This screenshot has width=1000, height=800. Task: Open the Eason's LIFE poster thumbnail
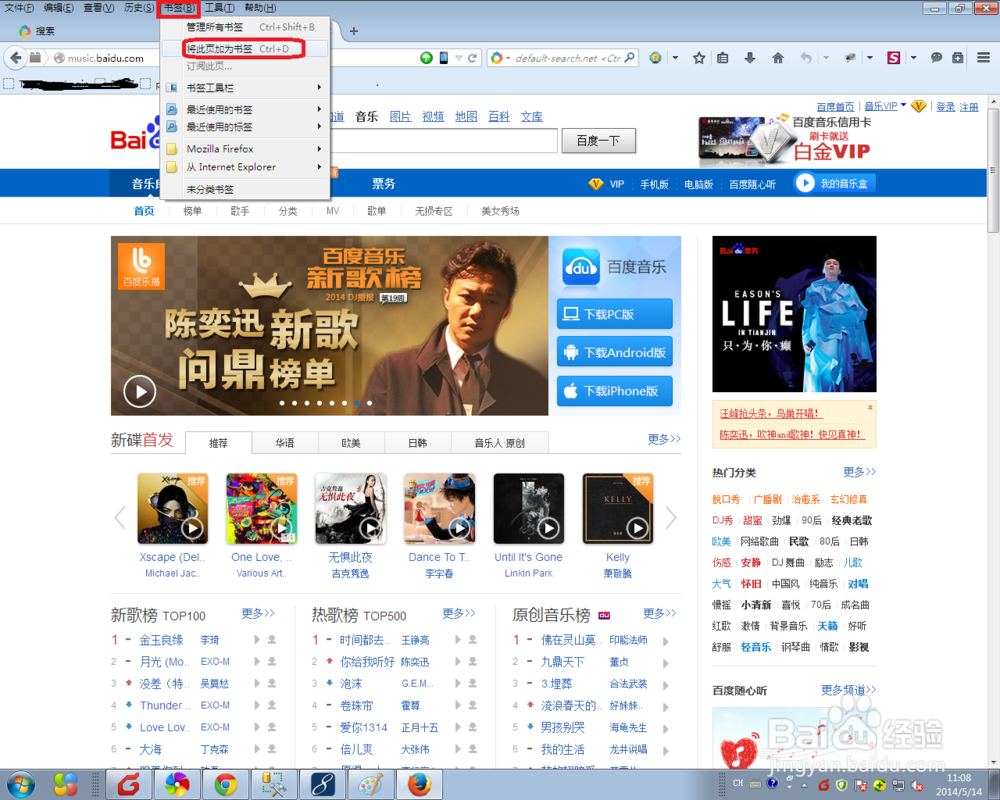click(x=794, y=314)
